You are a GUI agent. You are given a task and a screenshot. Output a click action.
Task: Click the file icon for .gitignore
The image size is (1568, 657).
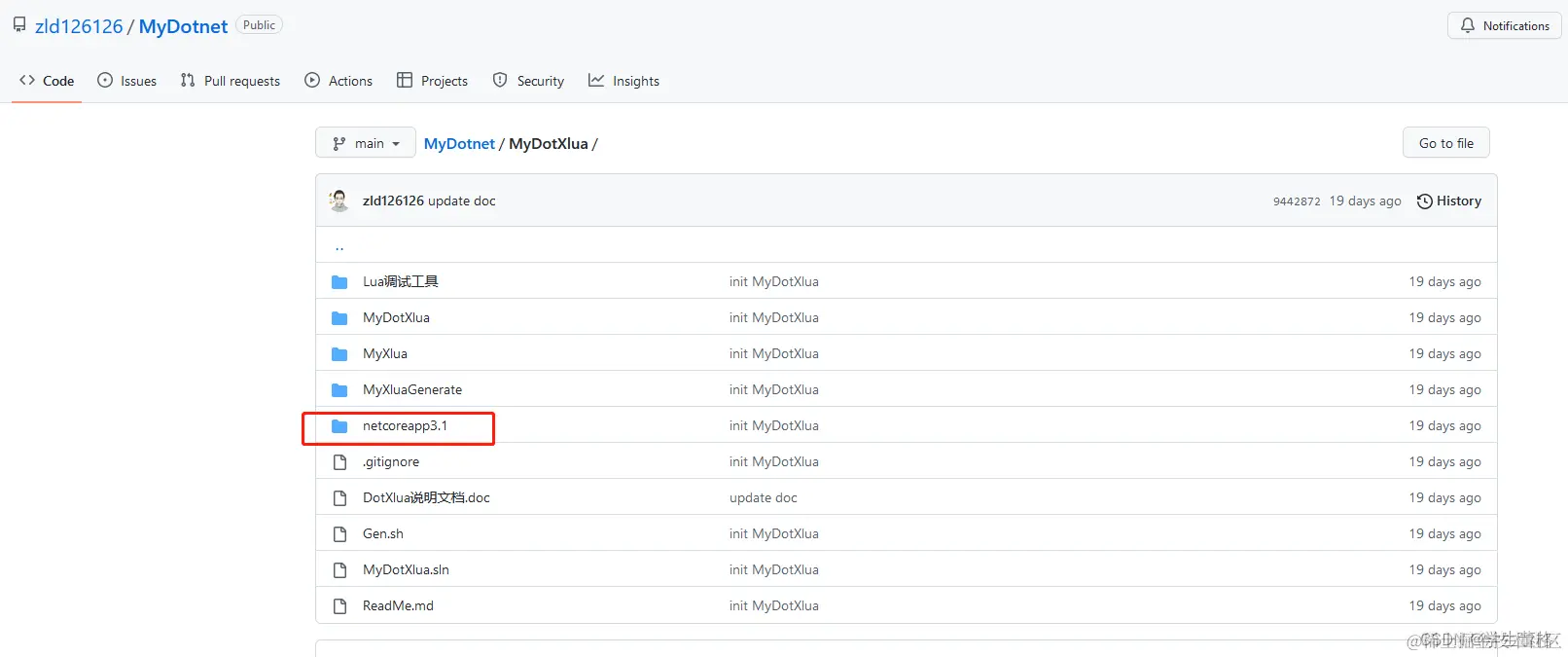339,462
